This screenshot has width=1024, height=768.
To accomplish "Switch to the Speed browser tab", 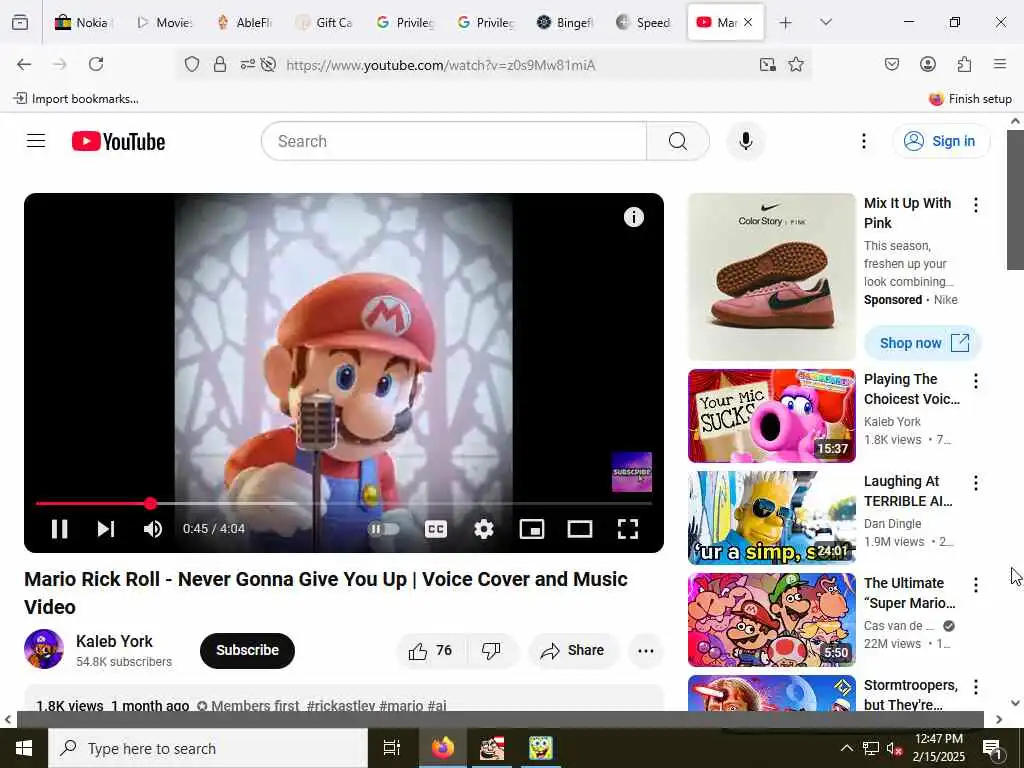I will (x=644, y=22).
